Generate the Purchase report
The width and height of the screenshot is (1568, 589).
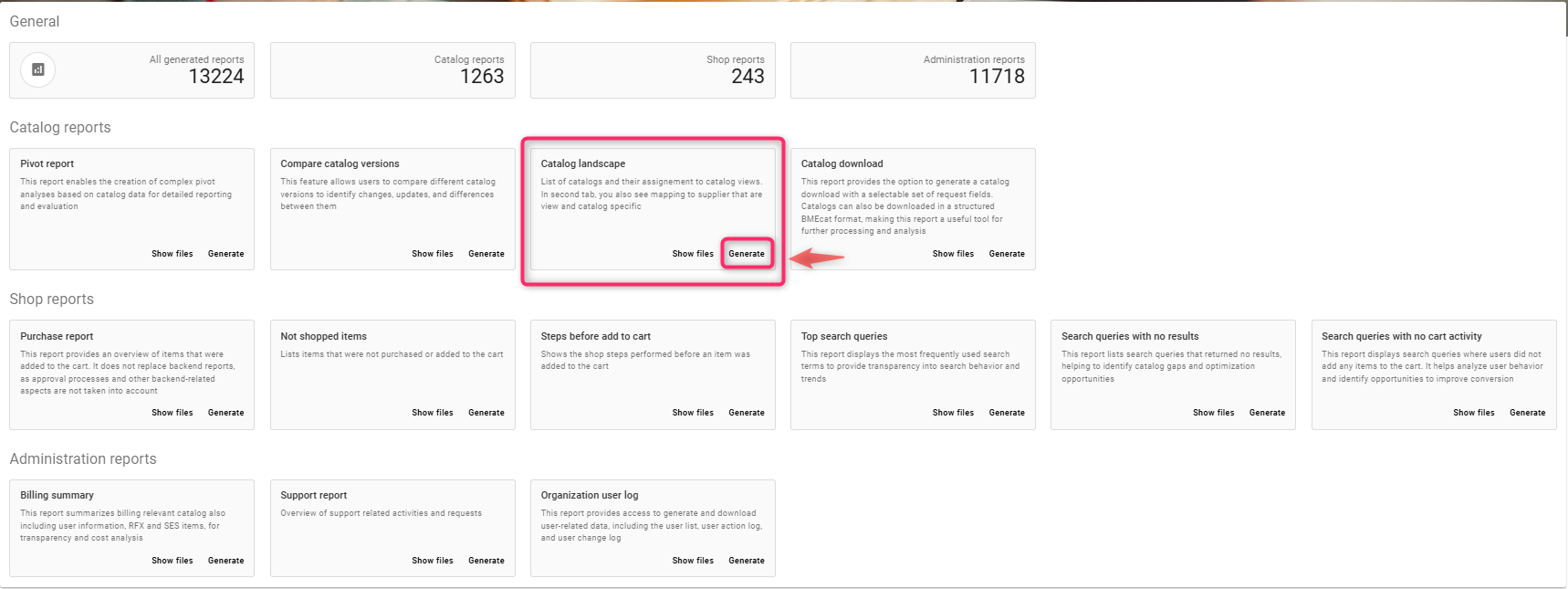coord(225,413)
